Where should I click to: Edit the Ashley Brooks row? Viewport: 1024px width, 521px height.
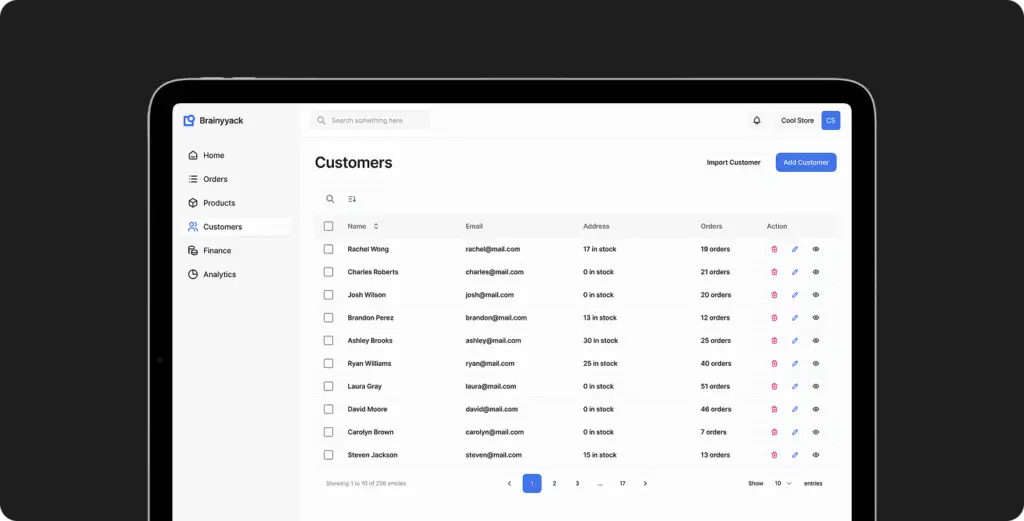[795, 340]
